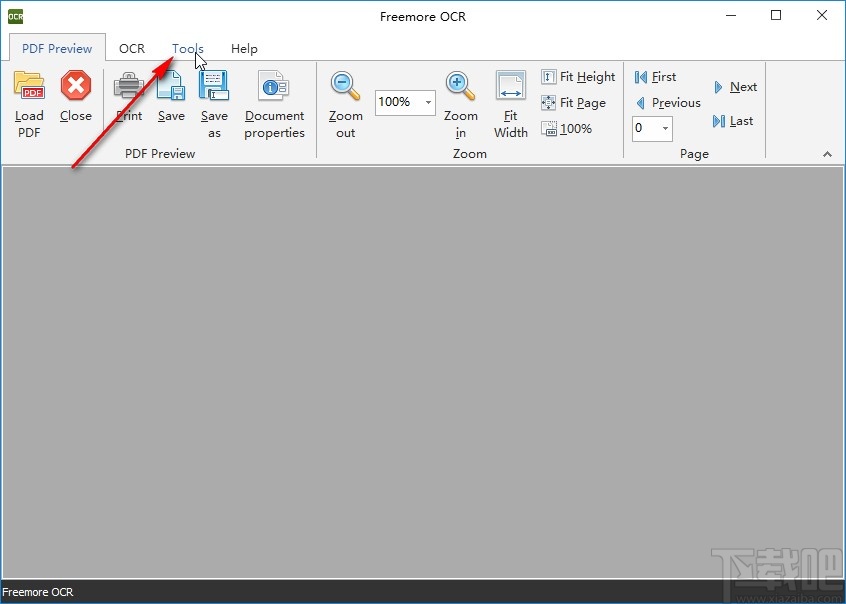Viewport: 846px width, 604px height.
Task: Click inside the 100% zoom value field
Action: point(399,102)
